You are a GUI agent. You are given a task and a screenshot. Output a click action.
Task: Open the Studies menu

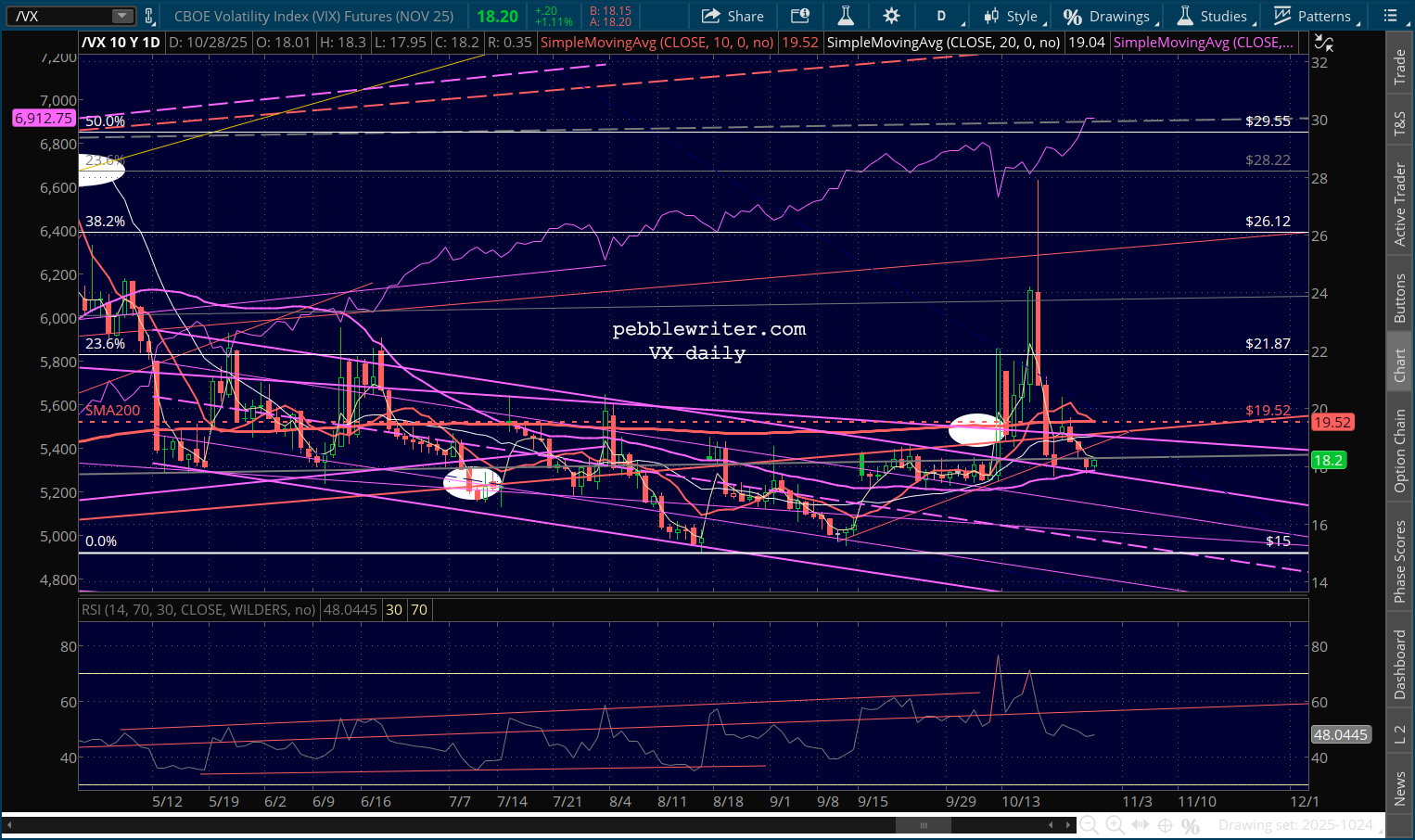[x=1215, y=16]
